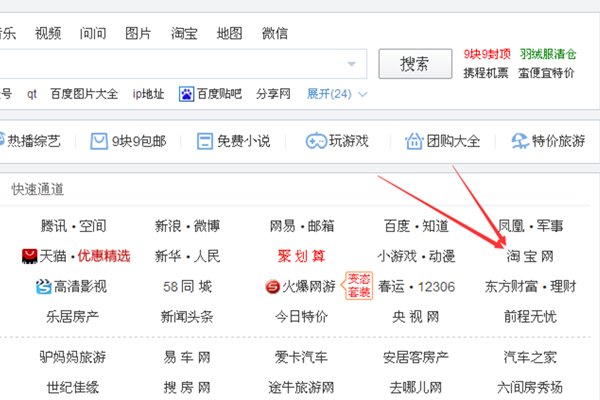Click the 免费小说 book icon

coord(205,141)
